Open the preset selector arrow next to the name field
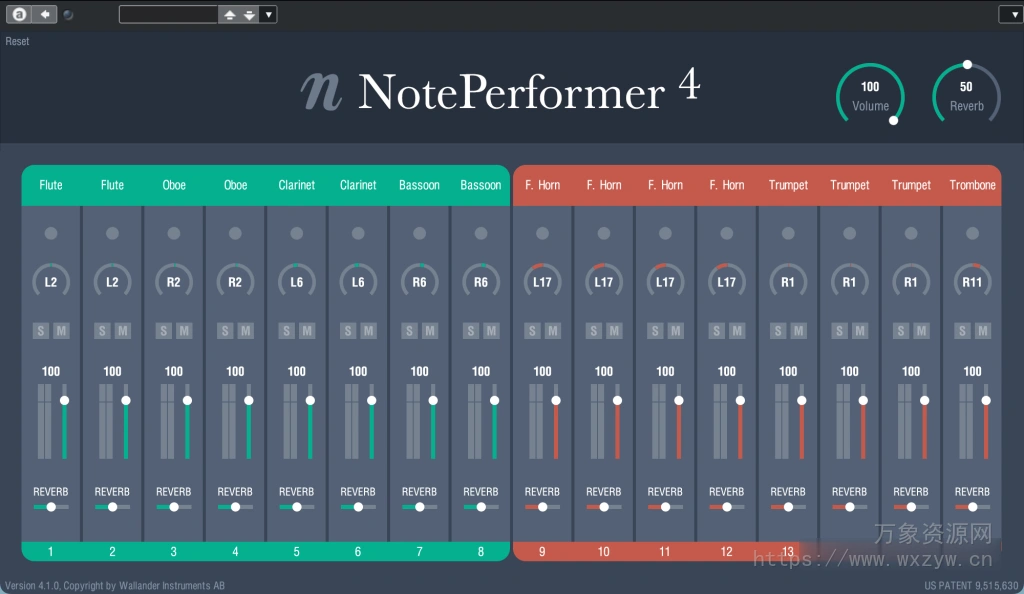 268,13
